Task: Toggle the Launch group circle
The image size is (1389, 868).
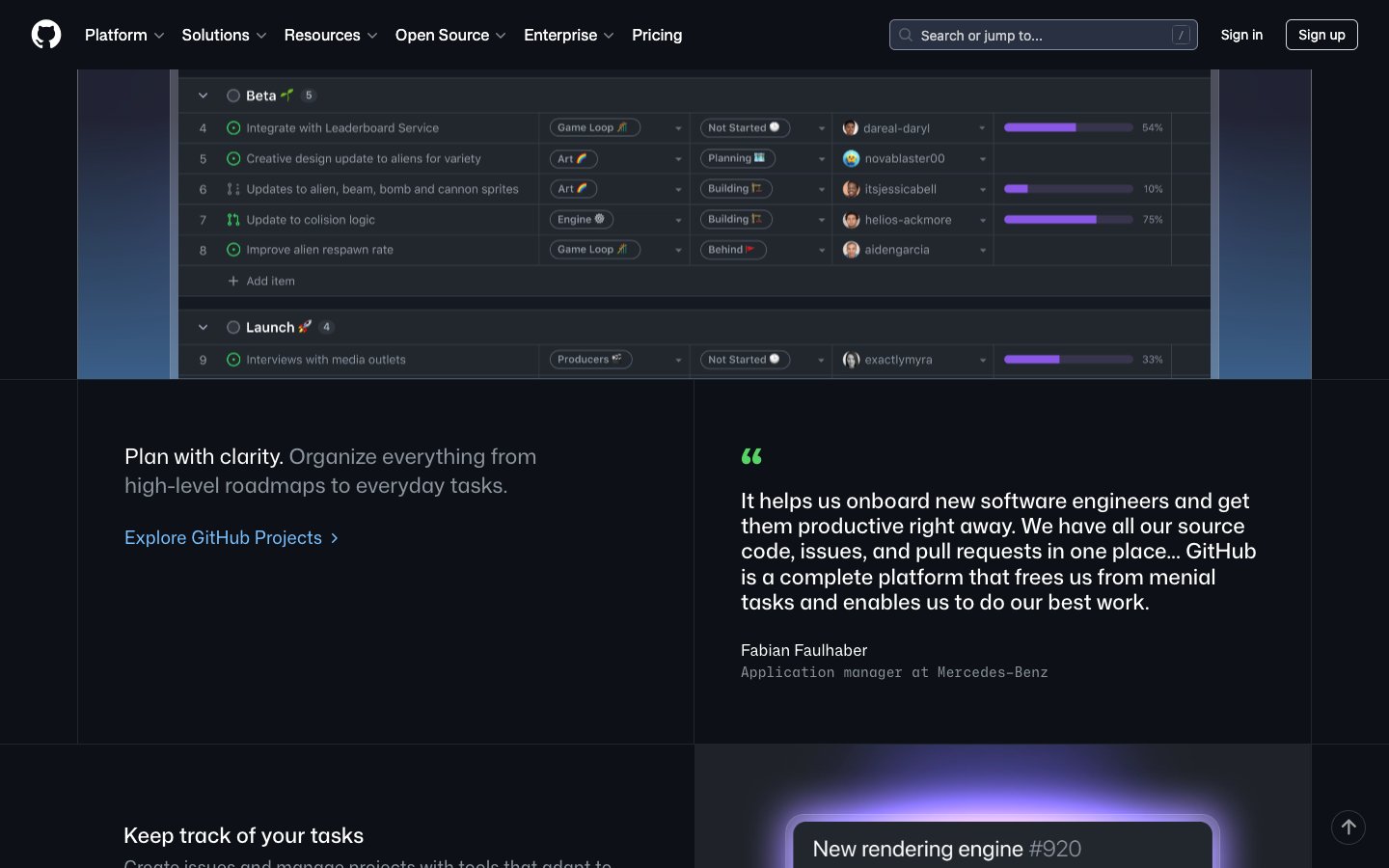Action: 233,328
